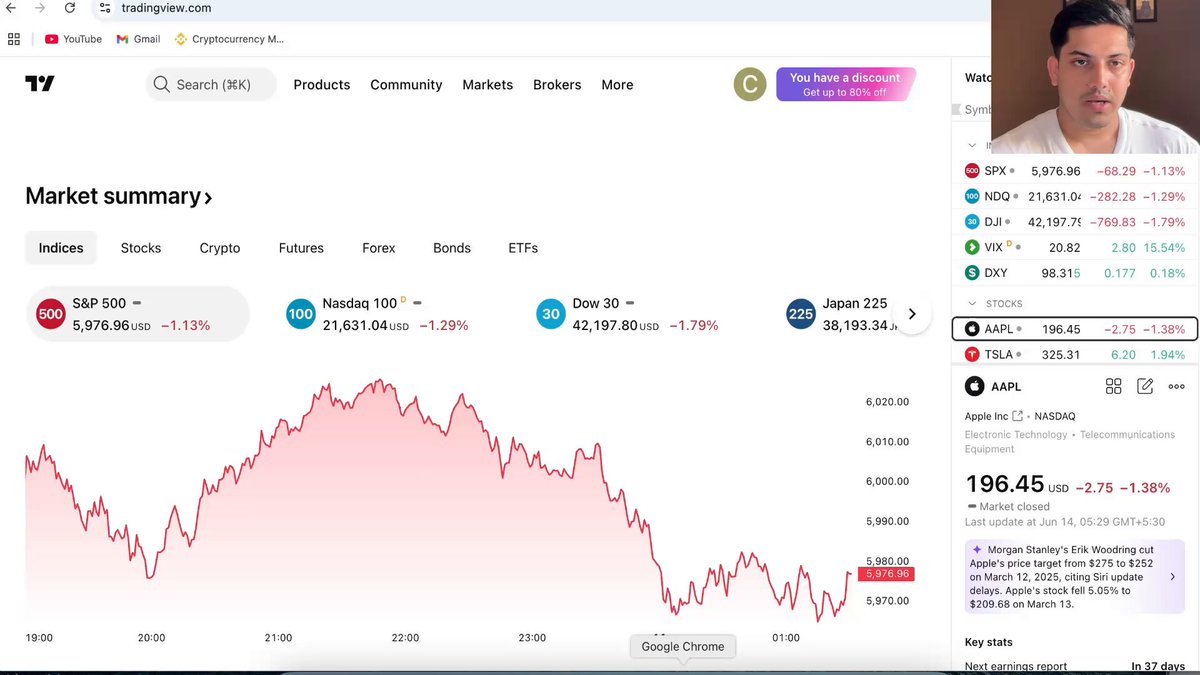Click the 5,976.96 price label on chart
Screen dimensions: 1200x675
click(x=886, y=574)
